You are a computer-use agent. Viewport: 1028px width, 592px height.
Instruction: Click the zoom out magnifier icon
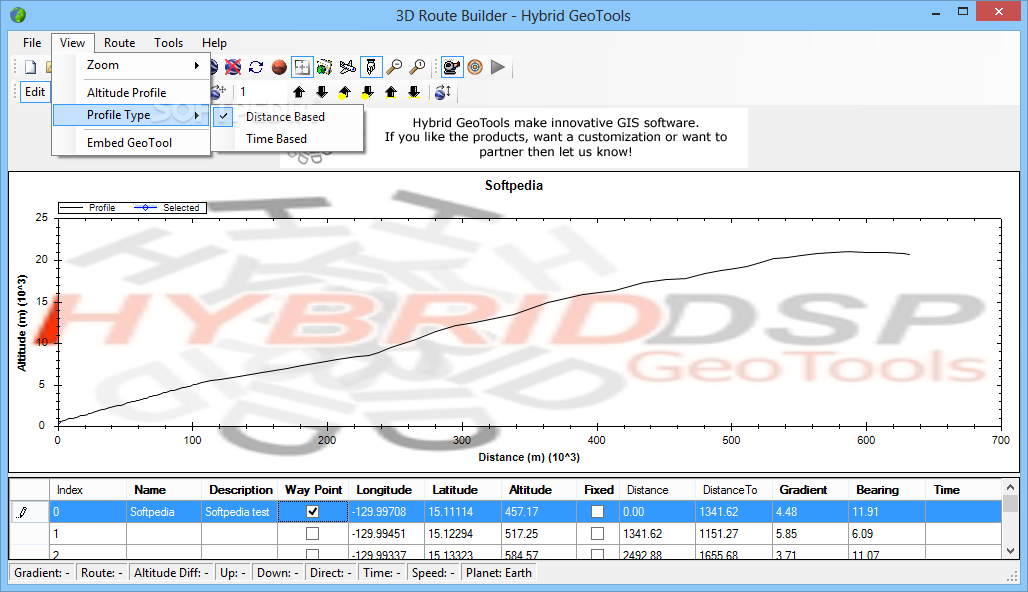tap(394, 67)
